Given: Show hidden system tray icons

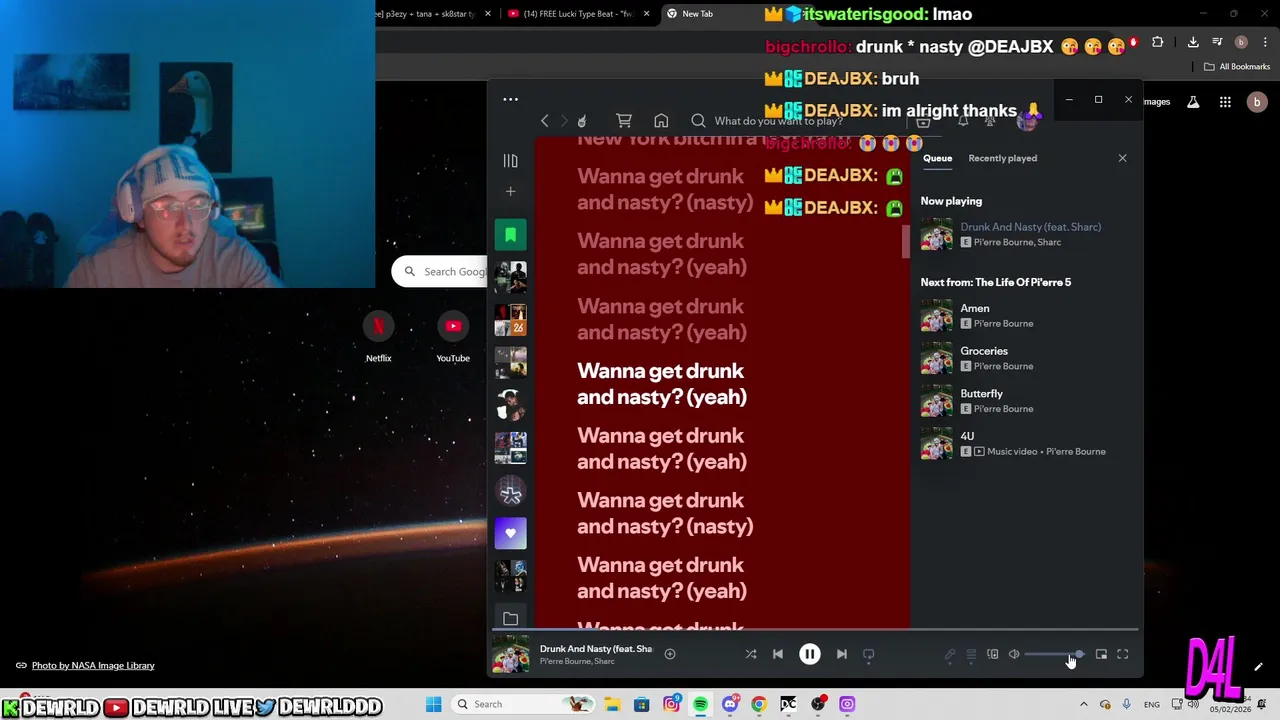Looking at the screenshot, I should pos(1083,704).
